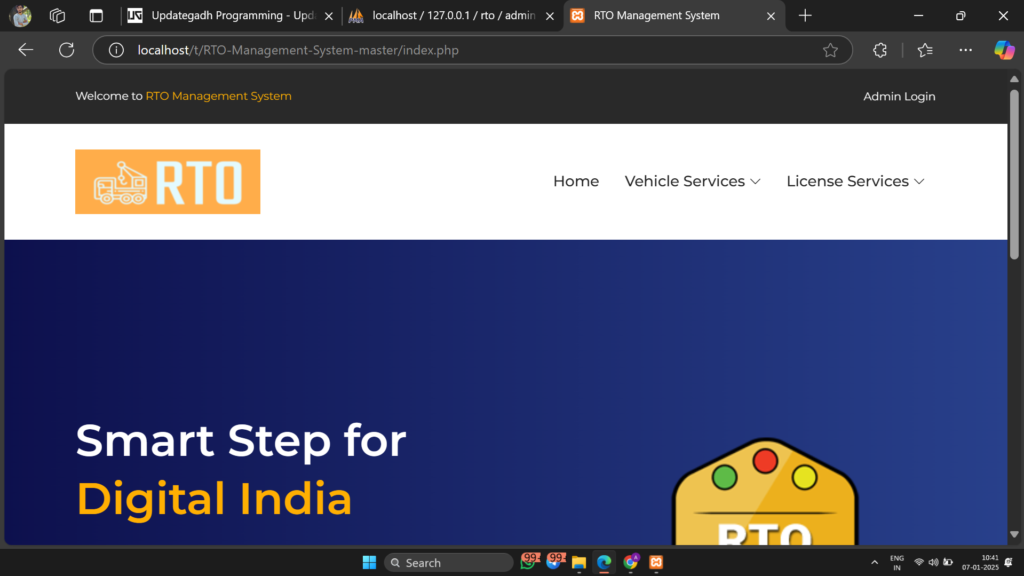Open Wi-Fi network tray icon

[919, 562]
